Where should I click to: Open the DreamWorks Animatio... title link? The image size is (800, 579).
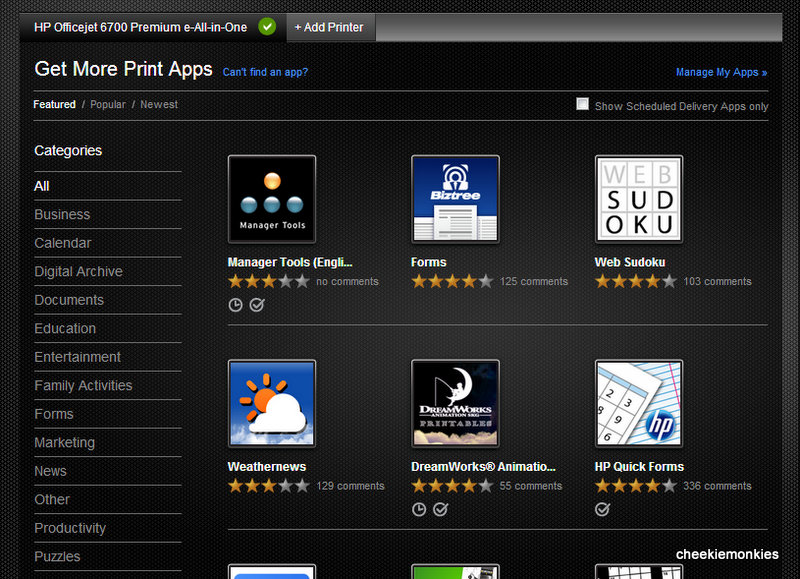(x=483, y=467)
